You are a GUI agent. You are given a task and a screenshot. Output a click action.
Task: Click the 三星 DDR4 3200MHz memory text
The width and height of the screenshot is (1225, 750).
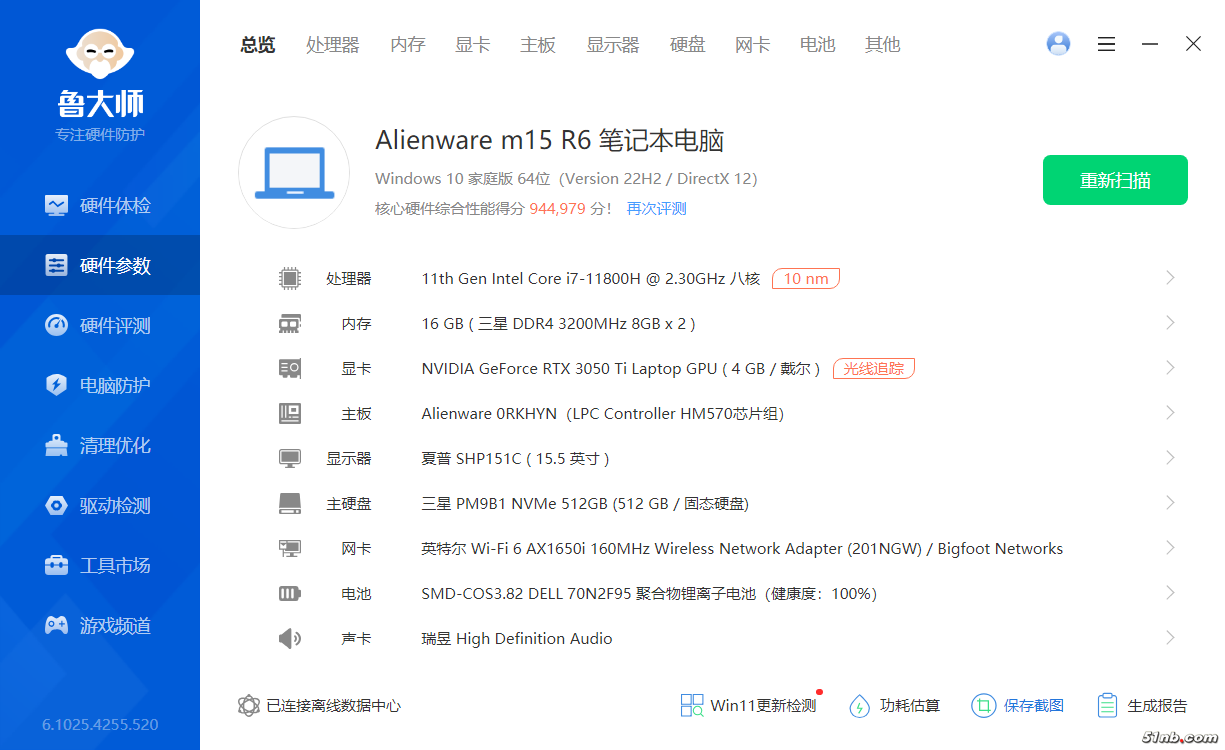point(558,324)
